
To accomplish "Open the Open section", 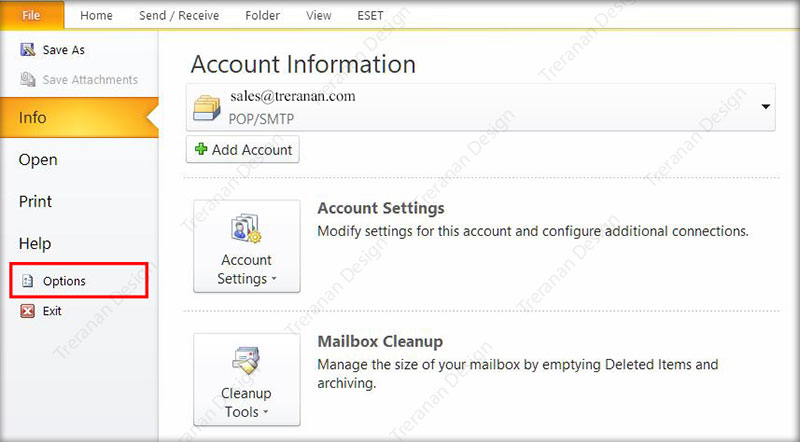I will coord(38,160).
